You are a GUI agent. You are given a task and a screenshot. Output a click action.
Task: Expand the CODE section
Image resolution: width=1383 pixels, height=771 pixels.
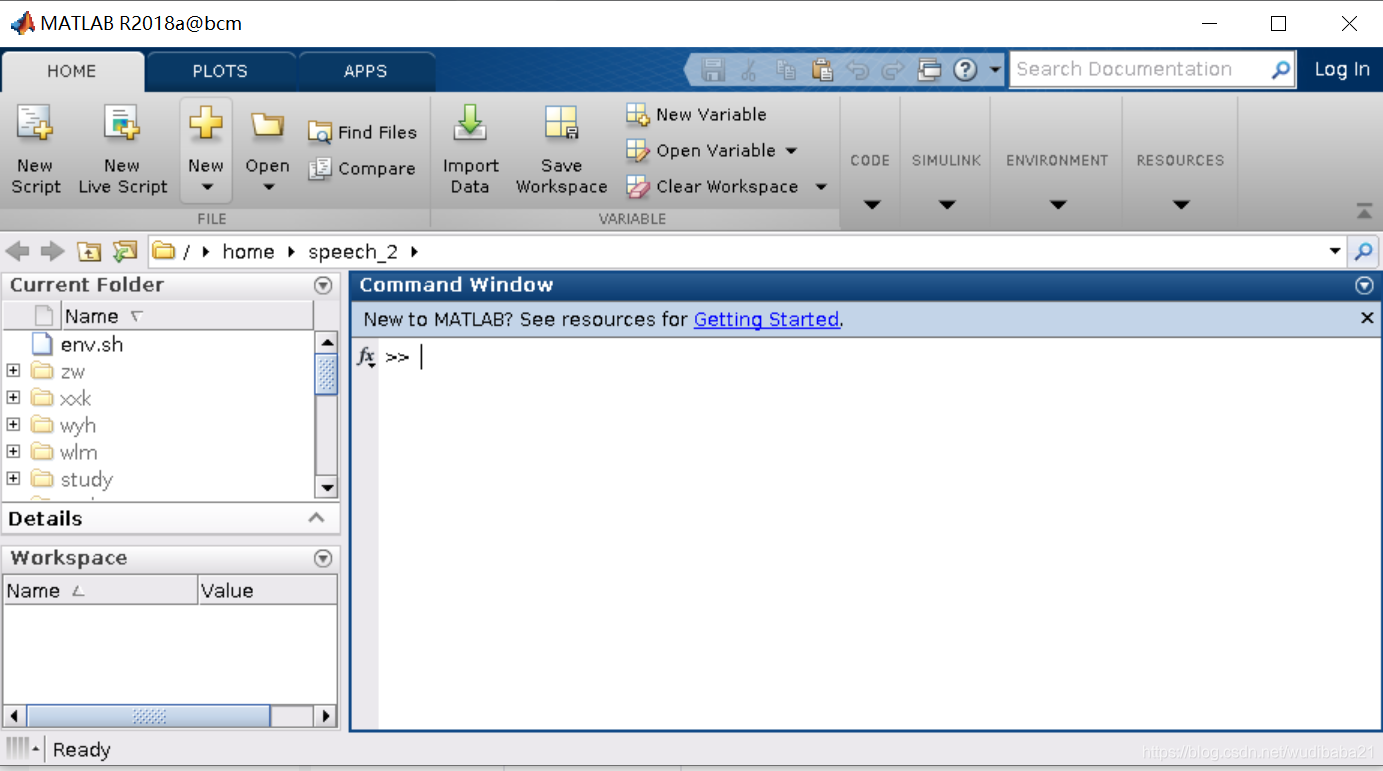(871, 205)
